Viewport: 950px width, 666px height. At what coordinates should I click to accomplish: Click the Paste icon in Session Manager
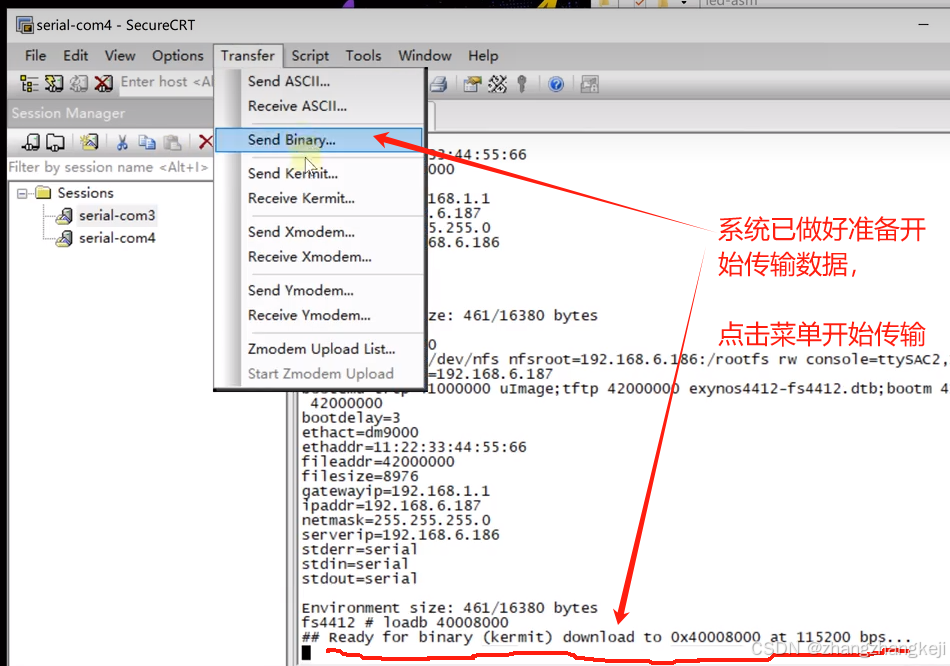tap(173, 142)
